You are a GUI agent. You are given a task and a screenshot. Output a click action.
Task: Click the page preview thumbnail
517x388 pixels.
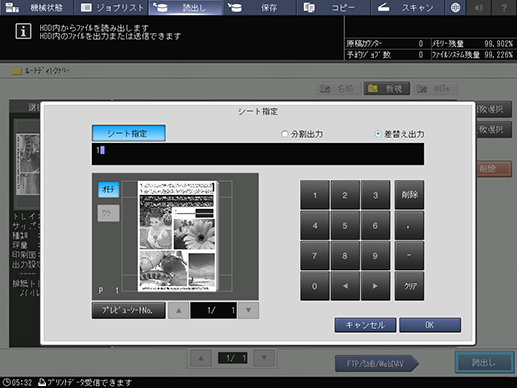point(178,236)
